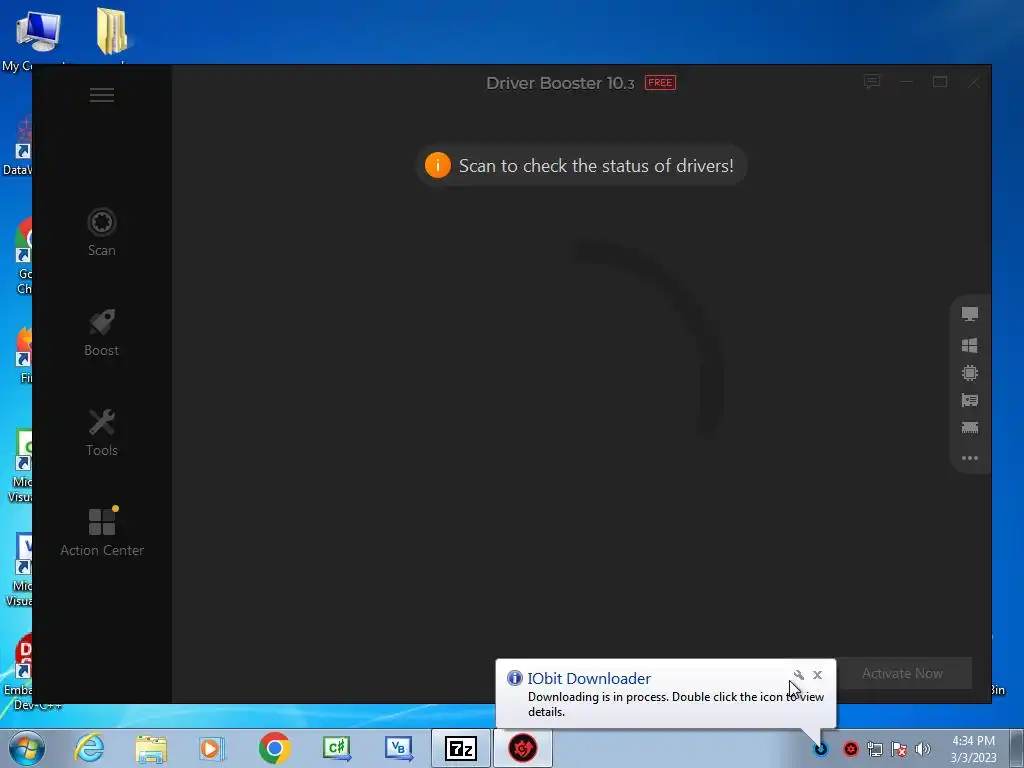1024x768 pixels.
Task: Click the Activate Now button
Action: click(902, 673)
